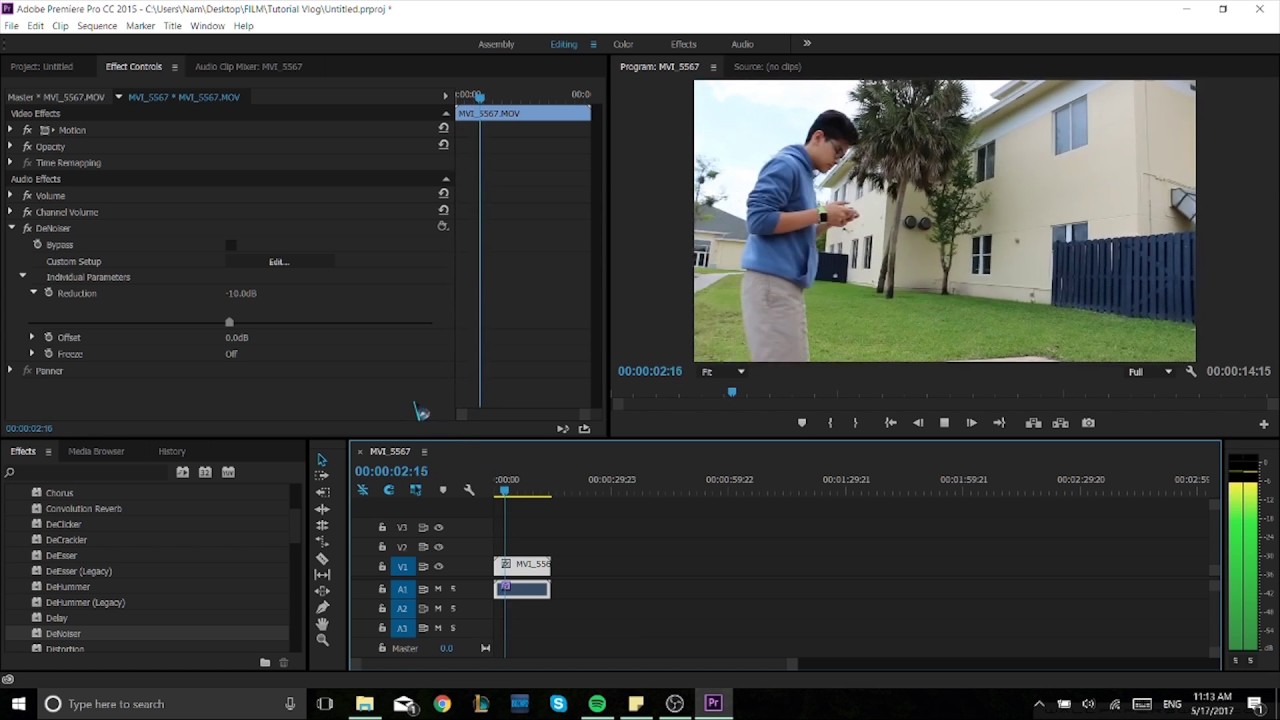The width and height of the screenshot is (1280, 720).
Task: Open Spotify from the taskbar
Action: click(597, 704)
